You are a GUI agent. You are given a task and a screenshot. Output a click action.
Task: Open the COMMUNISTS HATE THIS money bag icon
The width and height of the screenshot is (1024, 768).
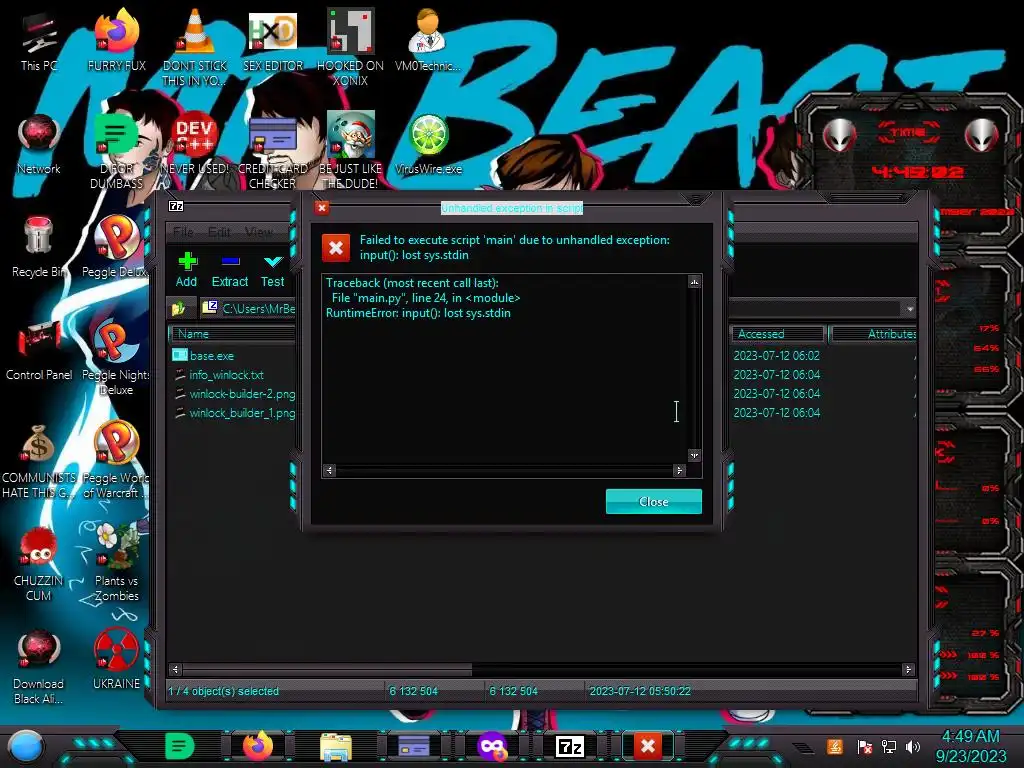39,460
